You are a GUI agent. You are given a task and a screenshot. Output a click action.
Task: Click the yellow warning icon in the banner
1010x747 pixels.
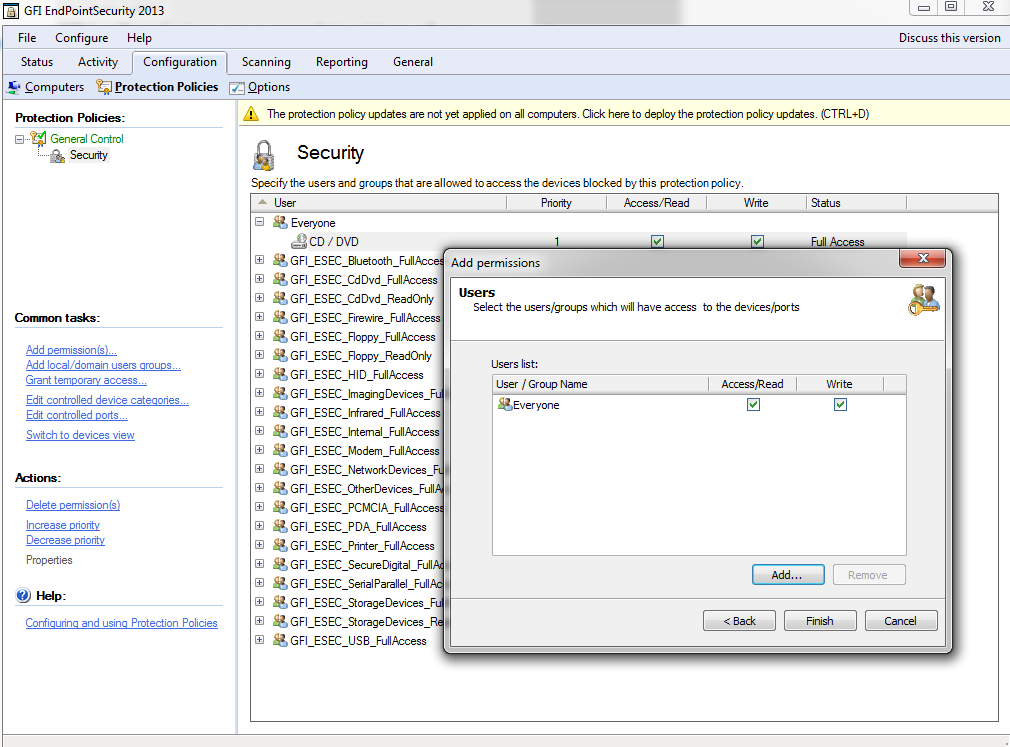click(250, 115)
